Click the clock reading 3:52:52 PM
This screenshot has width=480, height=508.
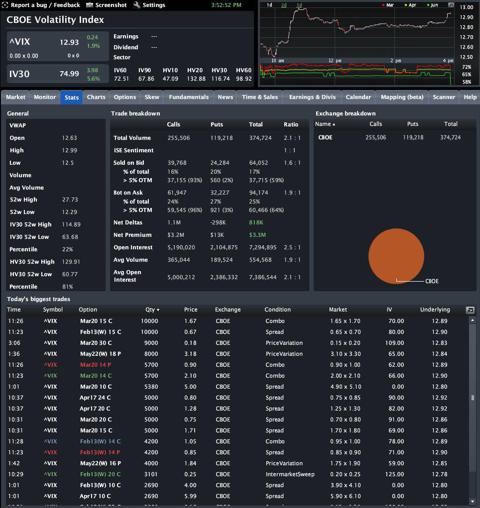coord(226,5)
